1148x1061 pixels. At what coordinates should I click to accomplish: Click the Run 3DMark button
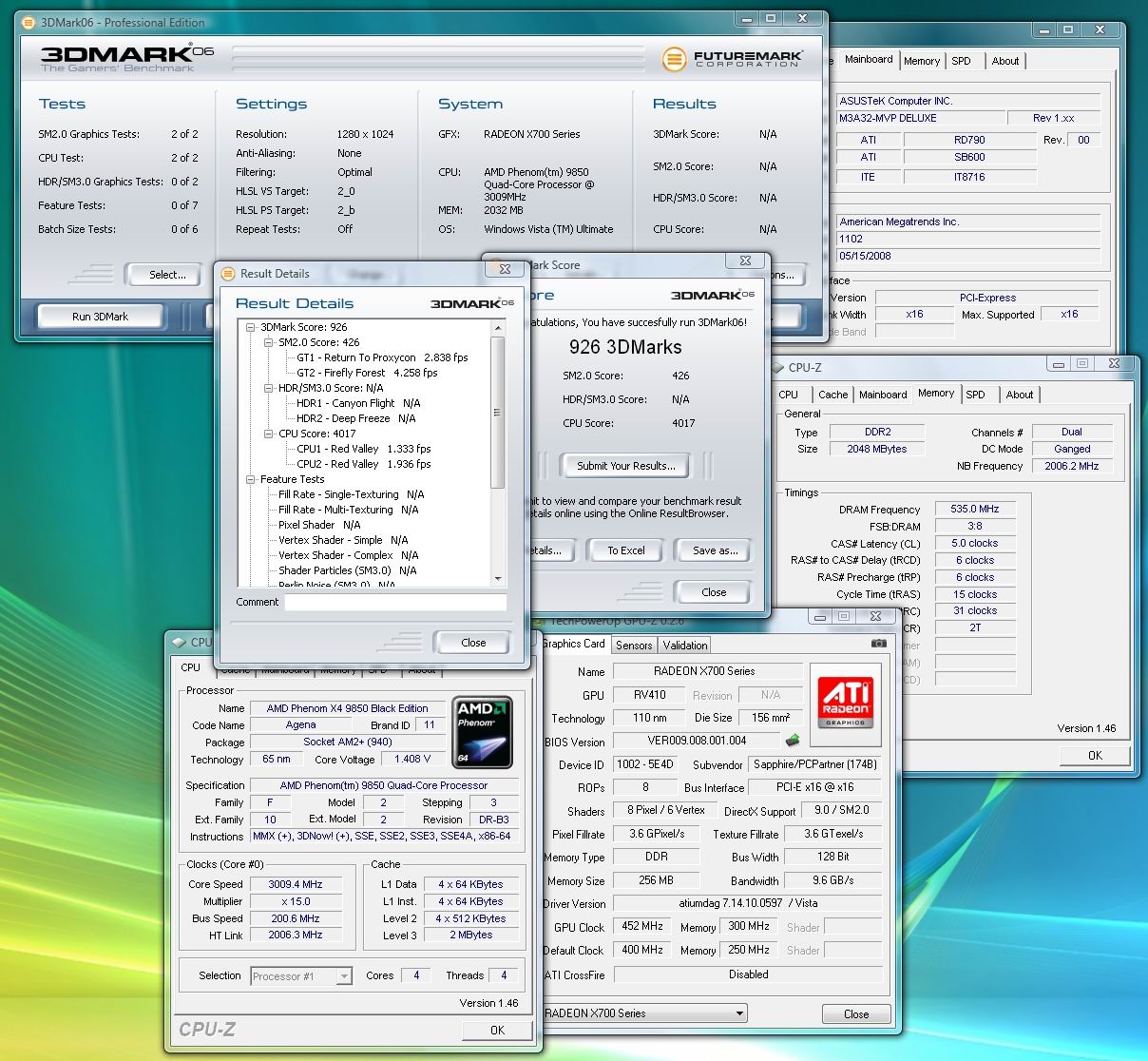point(100,317)
